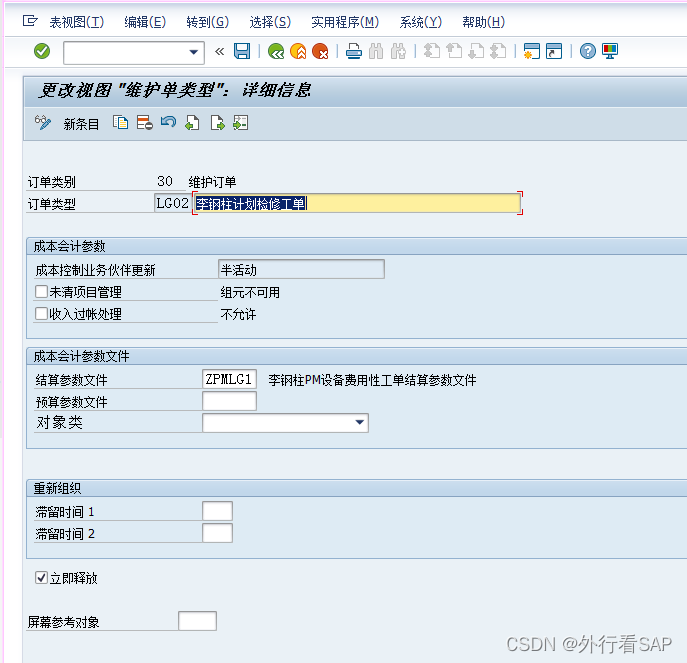Screen dimensions: 687x663
Task: Click the Other Entry icon
Action: click(241, 123)
